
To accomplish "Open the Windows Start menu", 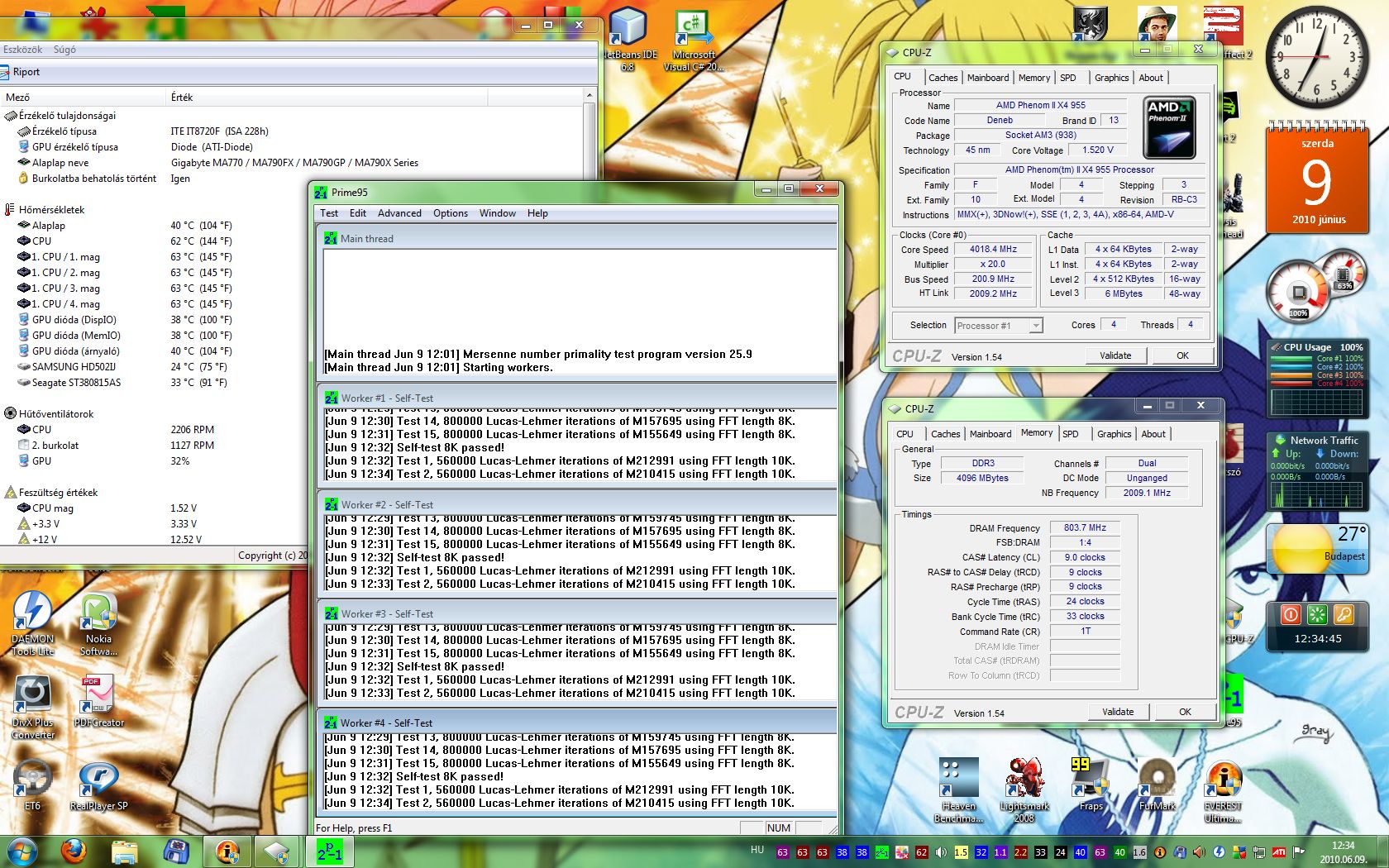I will point(21,851).
